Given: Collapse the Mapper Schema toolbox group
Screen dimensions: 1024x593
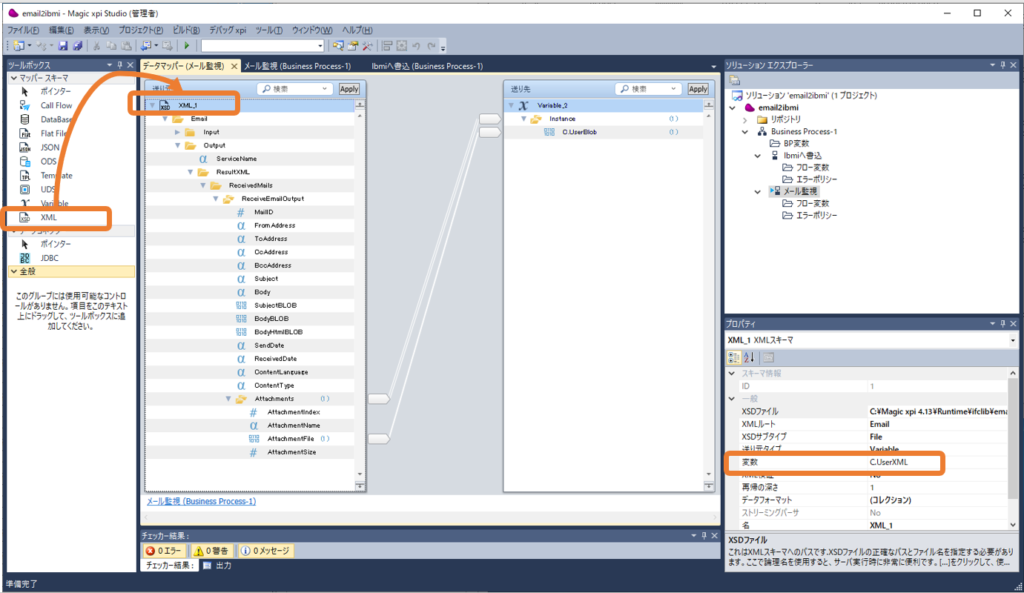Looking at the screenshot, I should 14,78.
